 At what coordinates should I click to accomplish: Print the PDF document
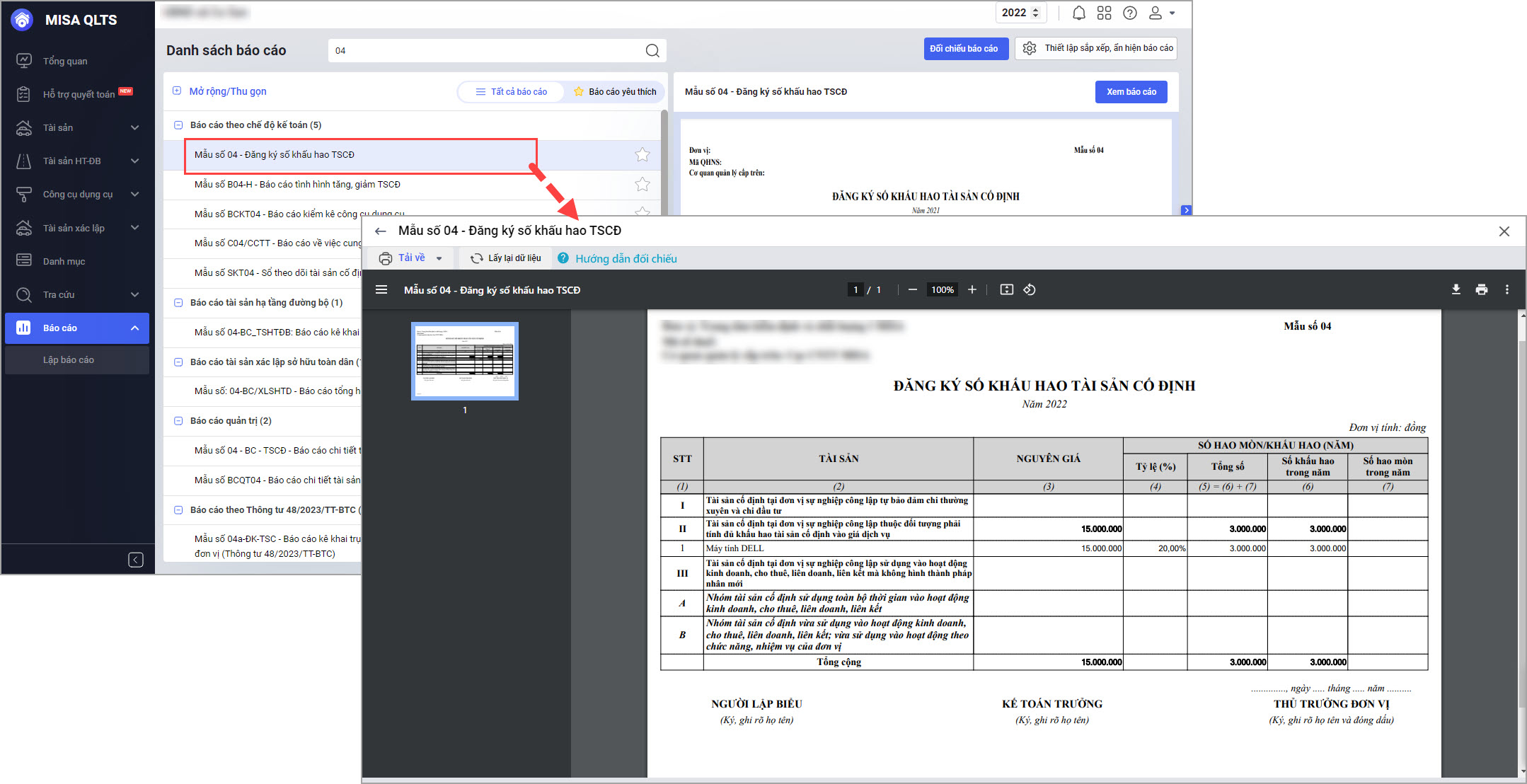pos(1482,289)
